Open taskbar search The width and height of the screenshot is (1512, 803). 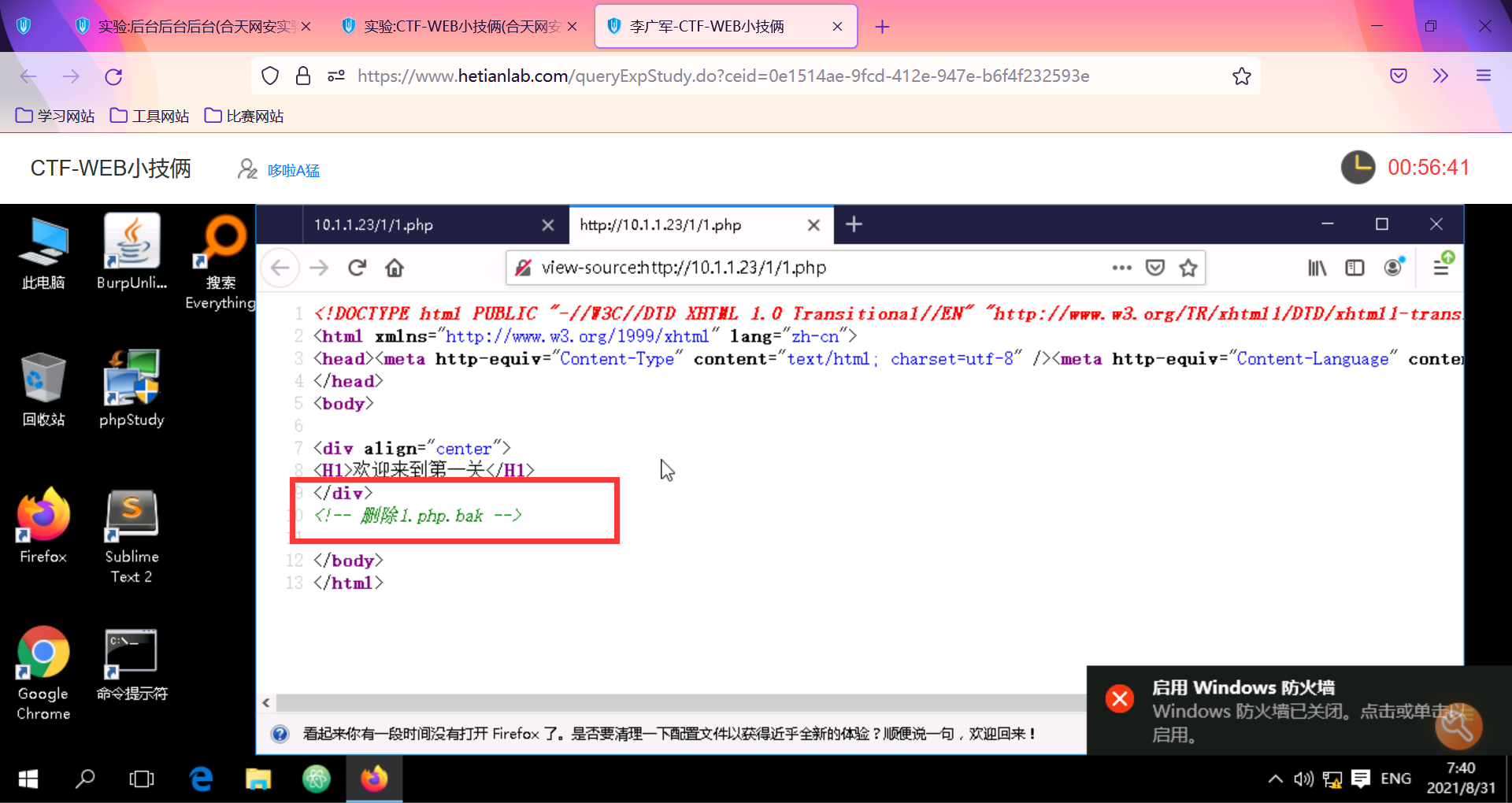(85, 779)
